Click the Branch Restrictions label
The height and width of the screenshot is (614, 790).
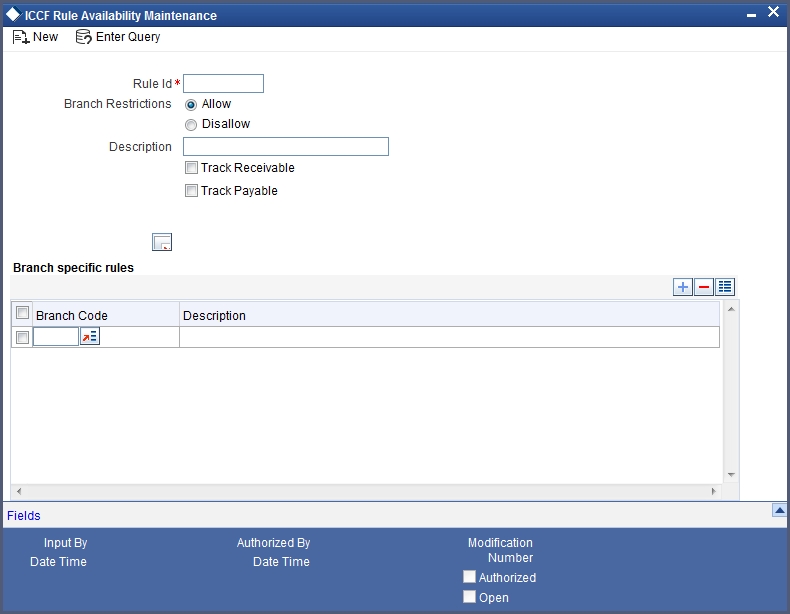(117, 104)
